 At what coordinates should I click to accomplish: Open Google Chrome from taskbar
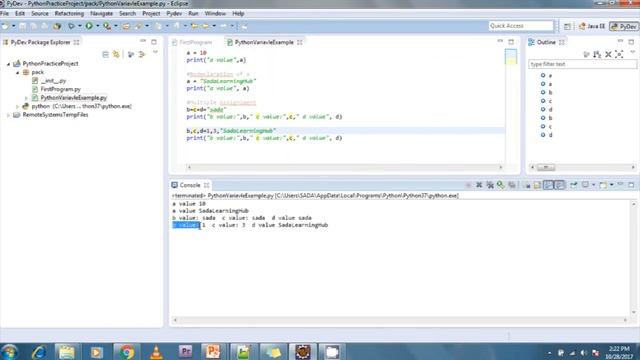click(x=127, y=352)
